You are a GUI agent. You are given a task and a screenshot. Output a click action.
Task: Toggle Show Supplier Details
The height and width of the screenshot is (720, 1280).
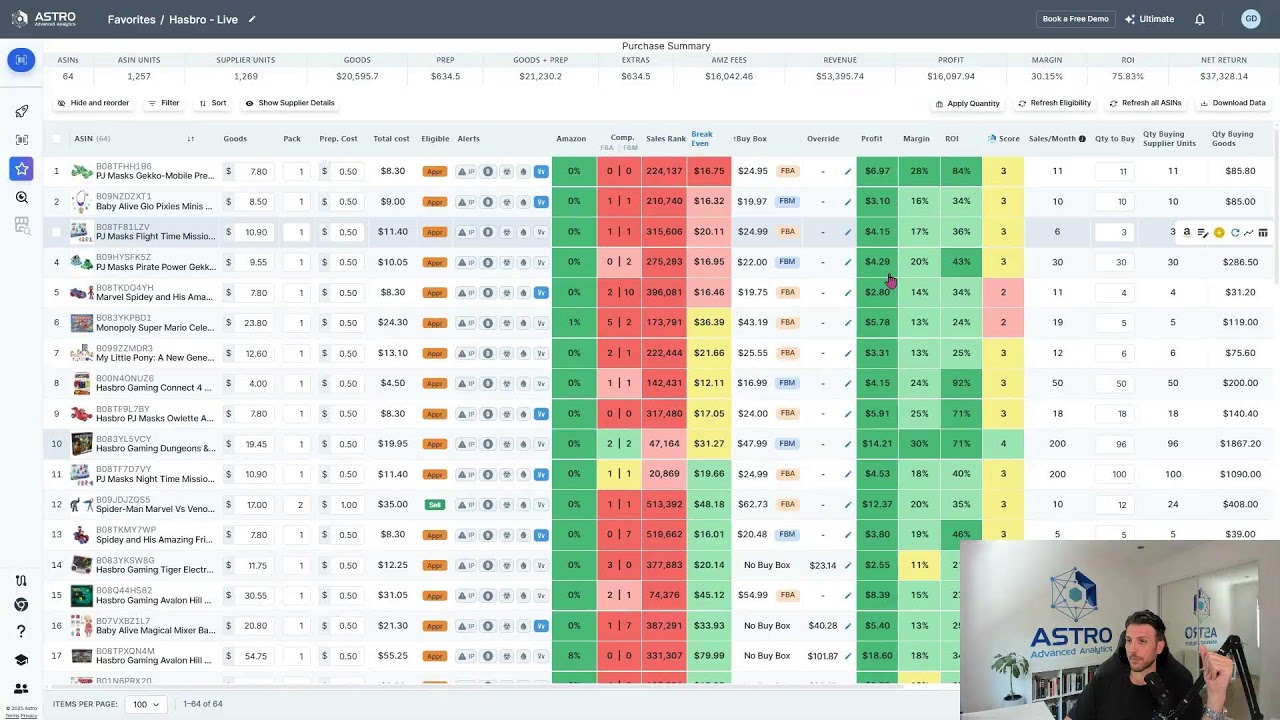point(290,103)
